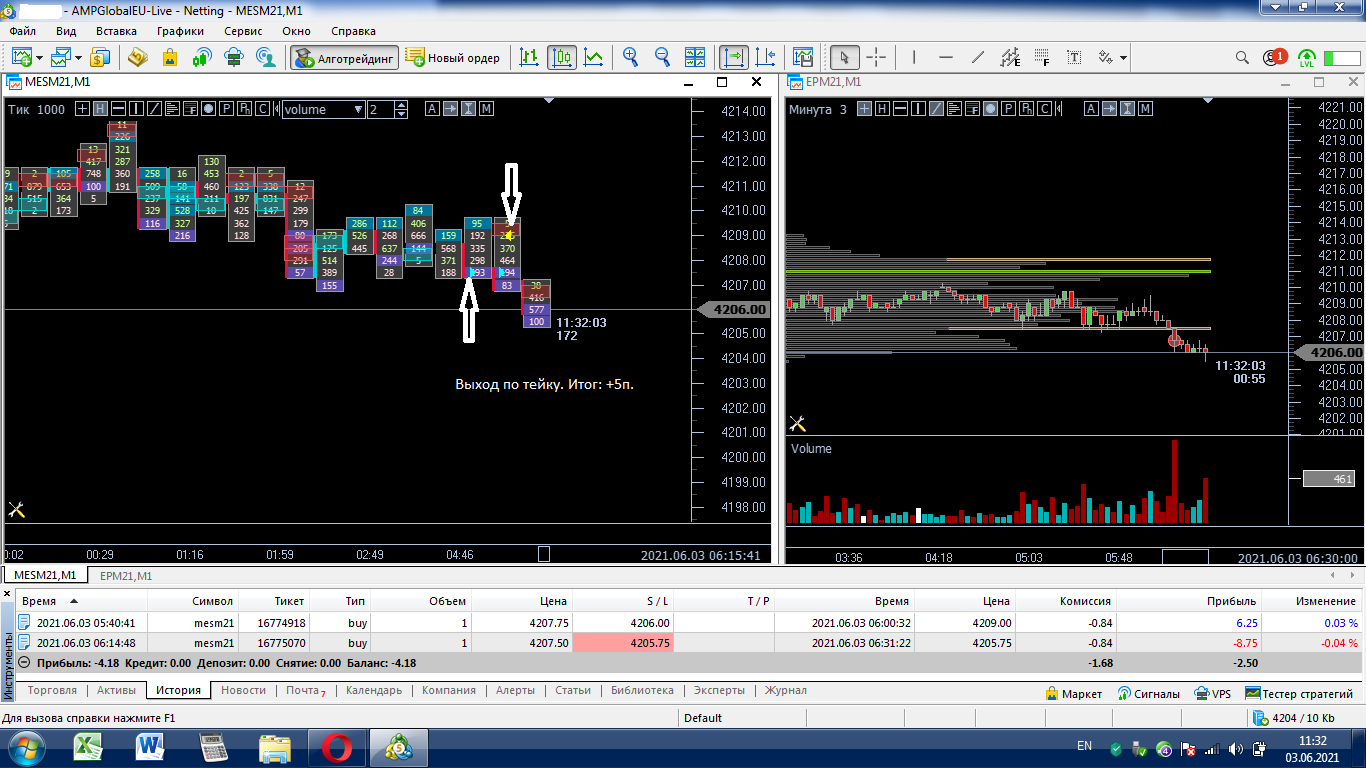1366x768 pixels.
Task: Toggle the Algo Trading button
Action: (x=345, y=57)
